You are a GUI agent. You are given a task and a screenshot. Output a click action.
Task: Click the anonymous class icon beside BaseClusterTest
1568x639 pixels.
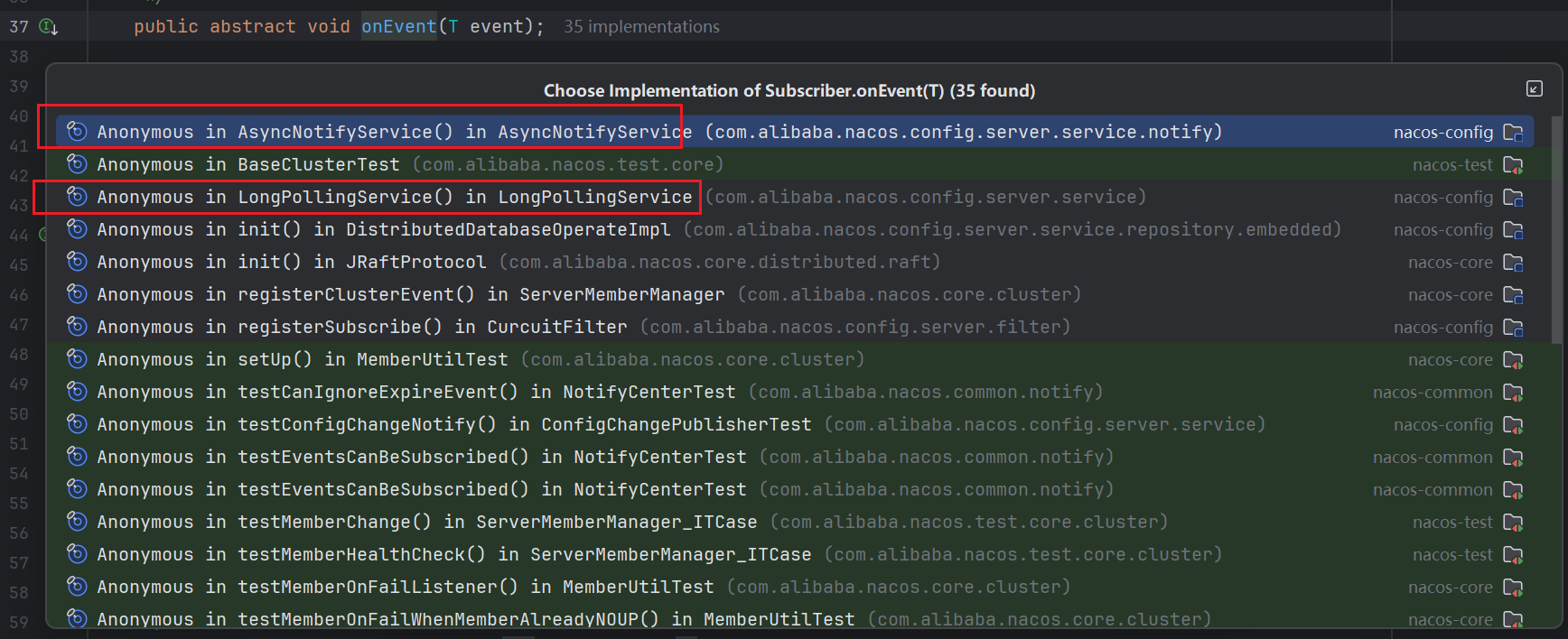(x=78, y=164)
